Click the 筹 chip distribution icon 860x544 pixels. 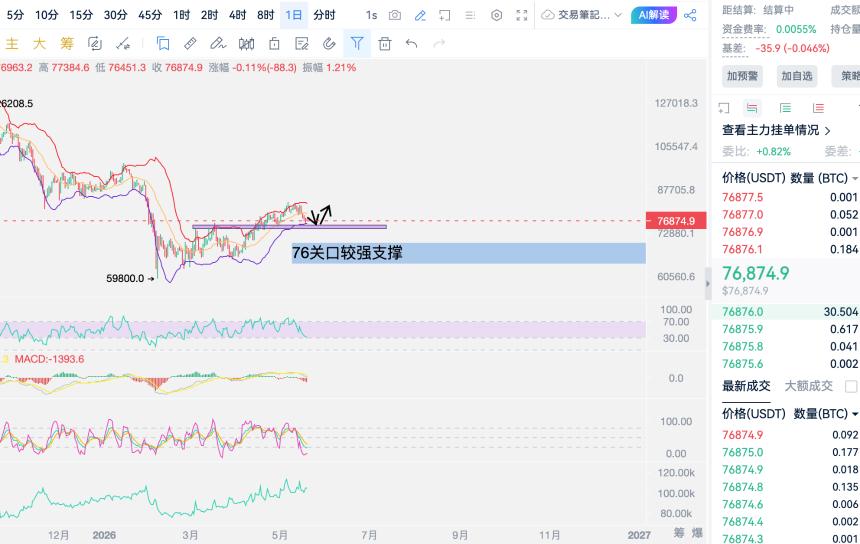(67, 43)
